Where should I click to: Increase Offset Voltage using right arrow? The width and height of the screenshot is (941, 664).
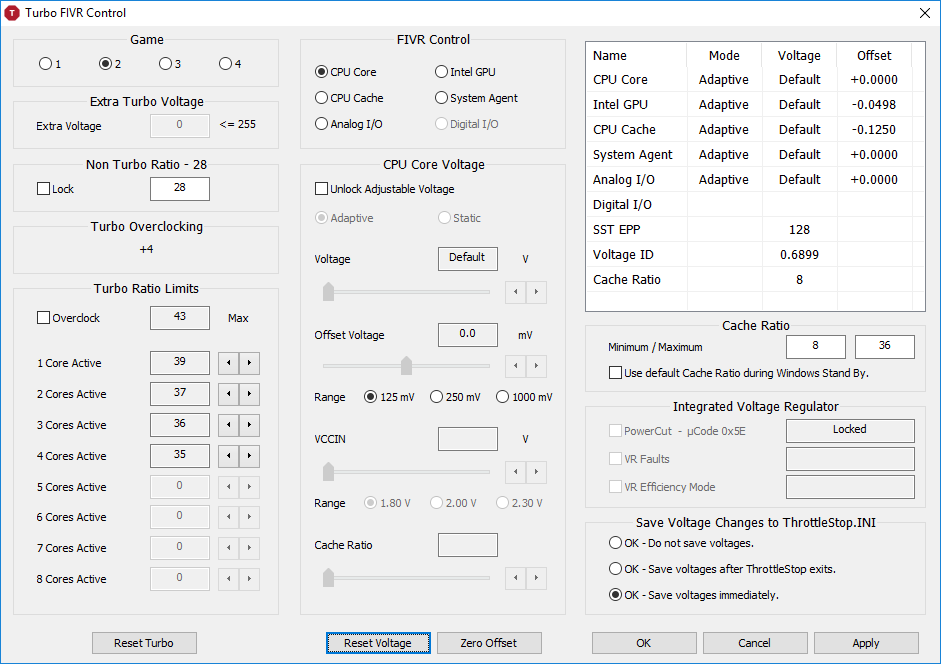point(537,366)
